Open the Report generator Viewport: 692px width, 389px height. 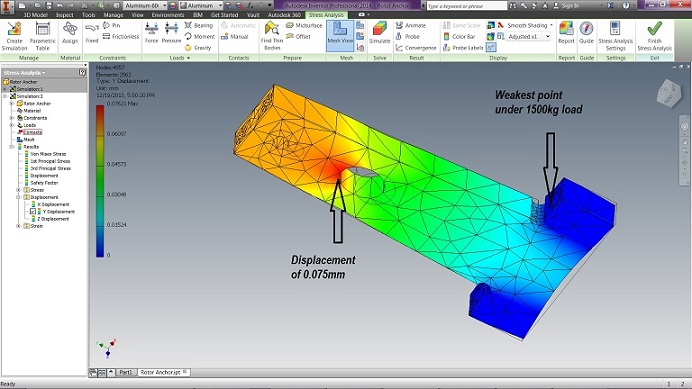[x=566, y=33]
